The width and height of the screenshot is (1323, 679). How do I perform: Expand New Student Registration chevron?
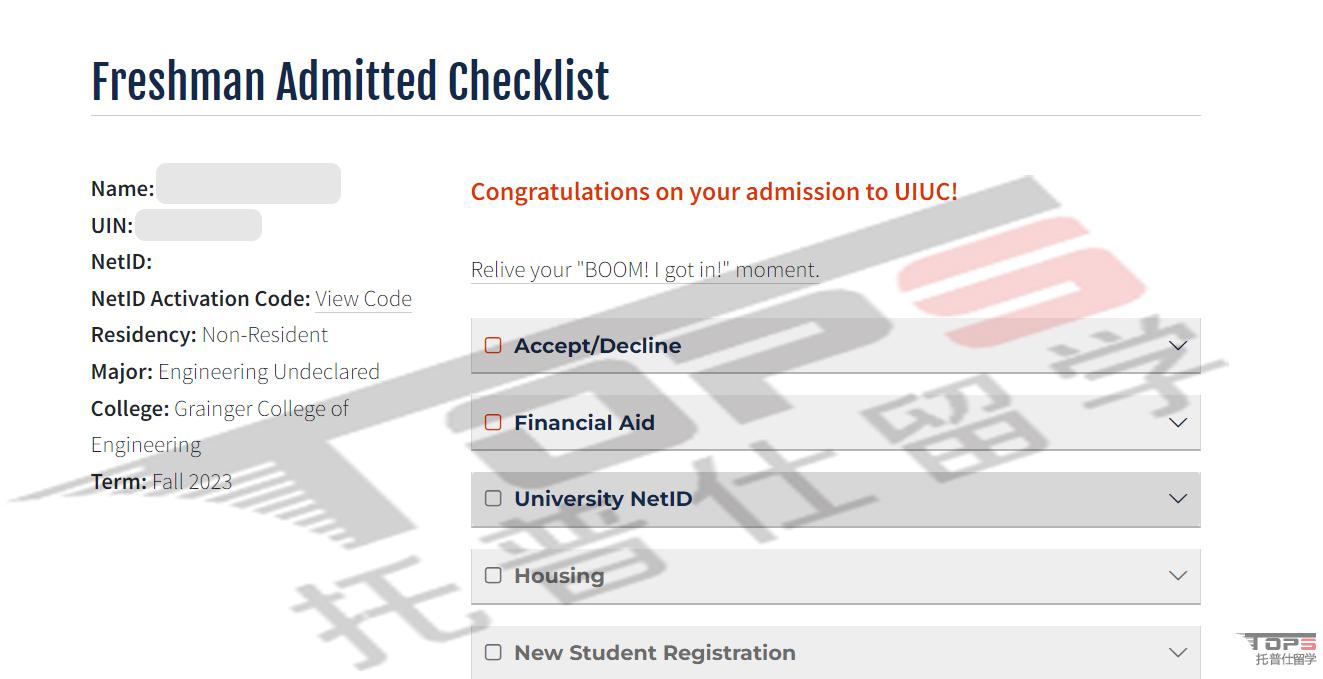1178,653
